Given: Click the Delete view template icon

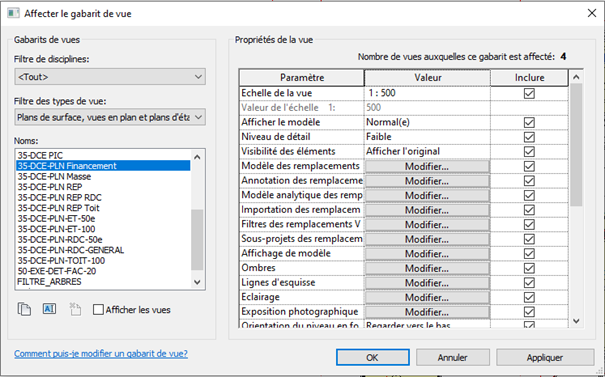Looking at the screenshot, I should click(x=75, y=309).
